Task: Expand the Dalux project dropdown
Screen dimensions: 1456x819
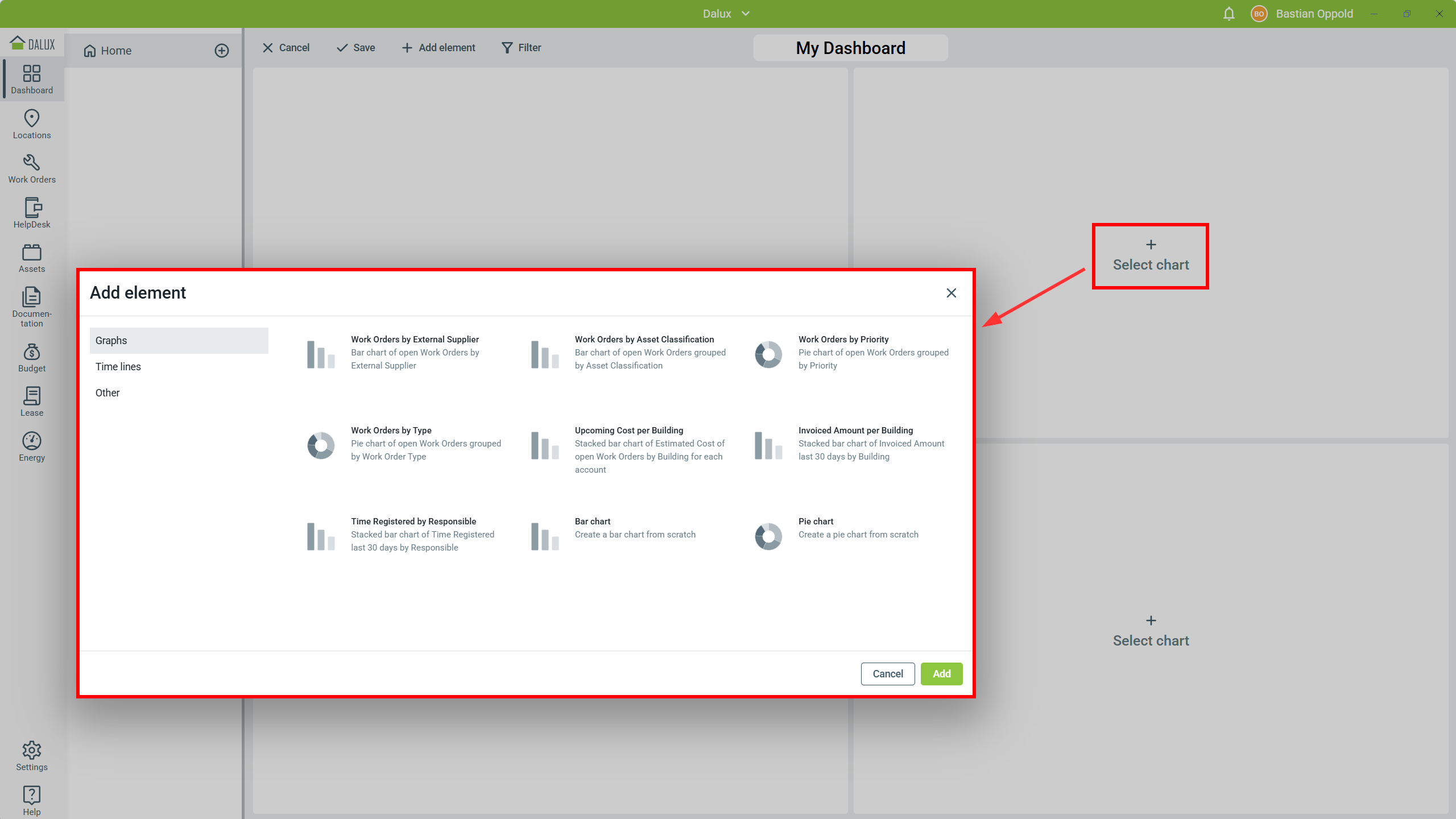Action: point(727,14)
